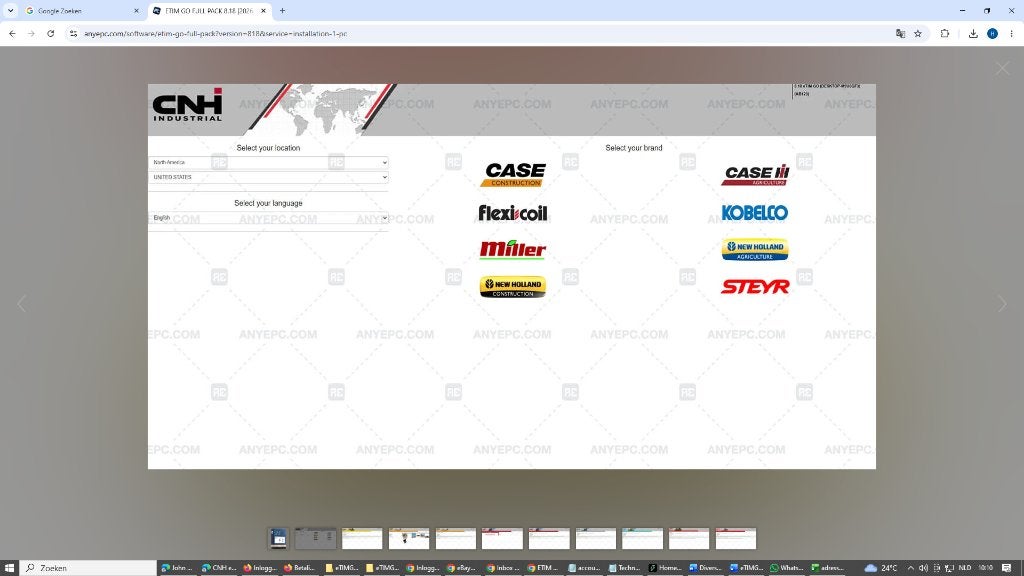This screenshot has height=576, width=1024.
Task: Go to the previous lightbox image
Action: click(22, 304)
